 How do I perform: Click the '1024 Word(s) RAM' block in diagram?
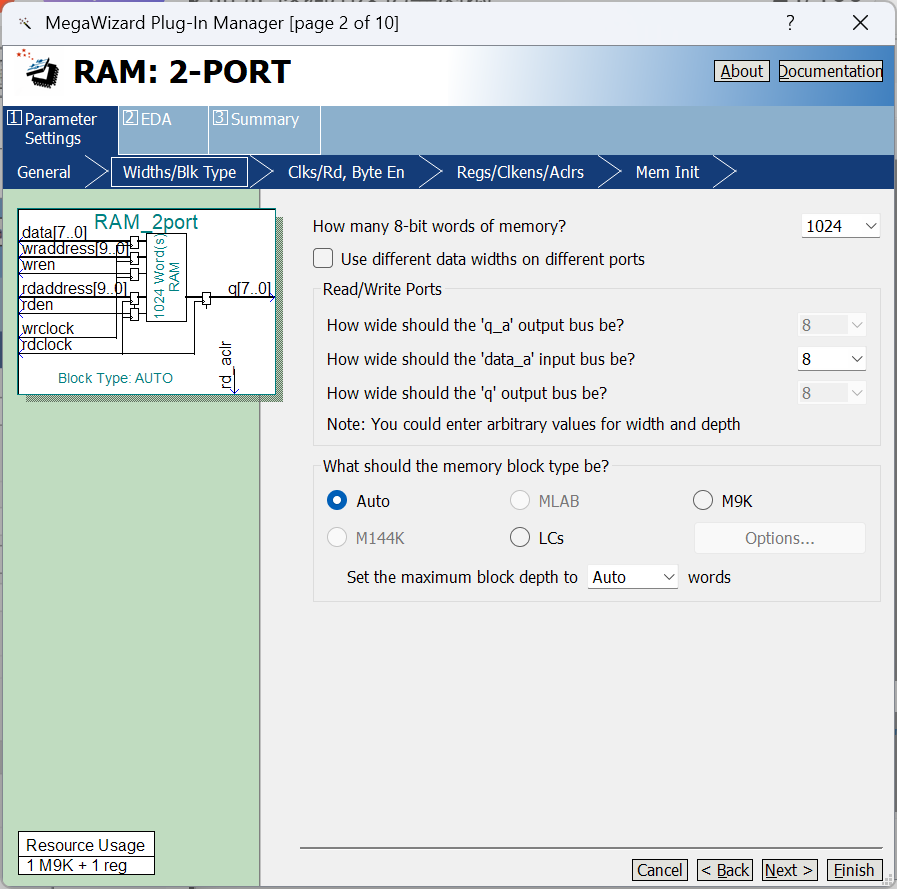click(166, 277)
